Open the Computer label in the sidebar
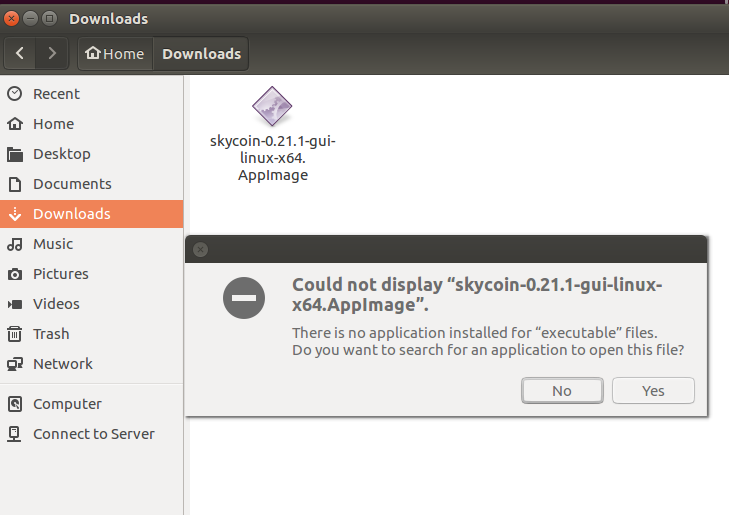 pyautogui.click(x=67, y=404)
